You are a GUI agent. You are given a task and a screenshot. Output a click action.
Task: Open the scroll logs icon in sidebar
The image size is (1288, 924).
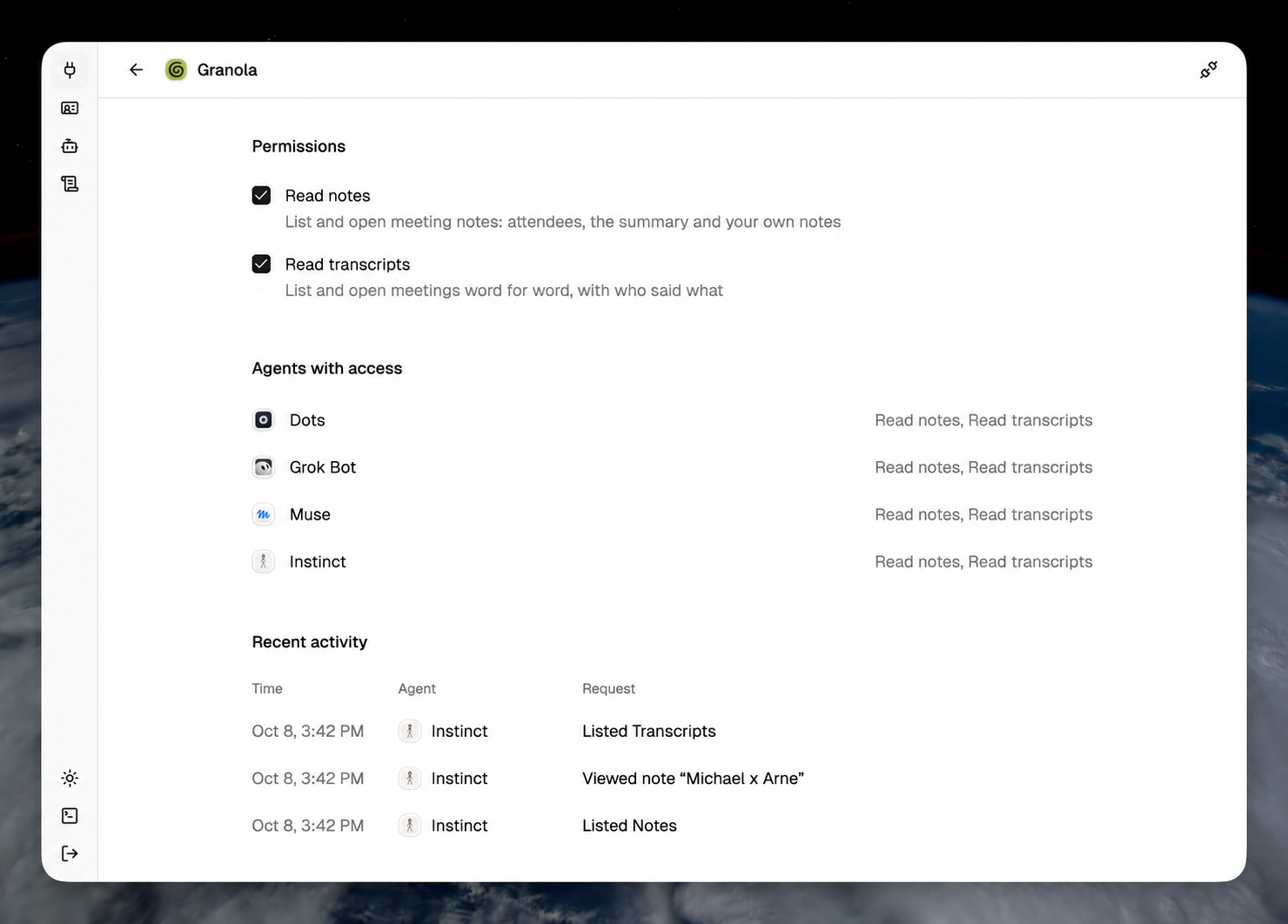(x=70, y=184)
